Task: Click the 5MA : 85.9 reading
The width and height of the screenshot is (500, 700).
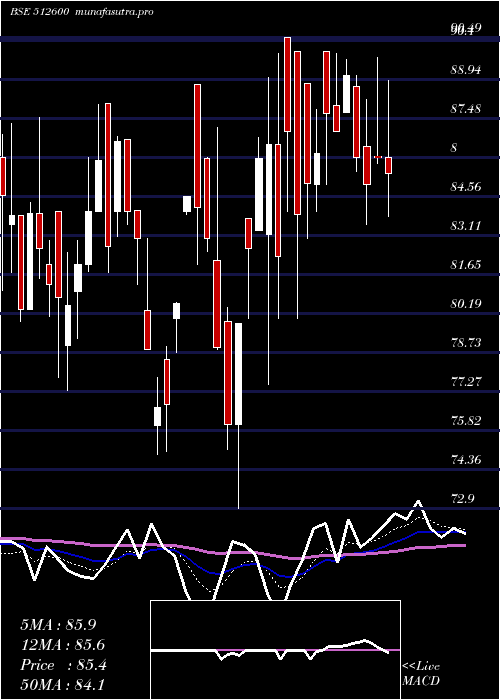Action: (58, 625)
